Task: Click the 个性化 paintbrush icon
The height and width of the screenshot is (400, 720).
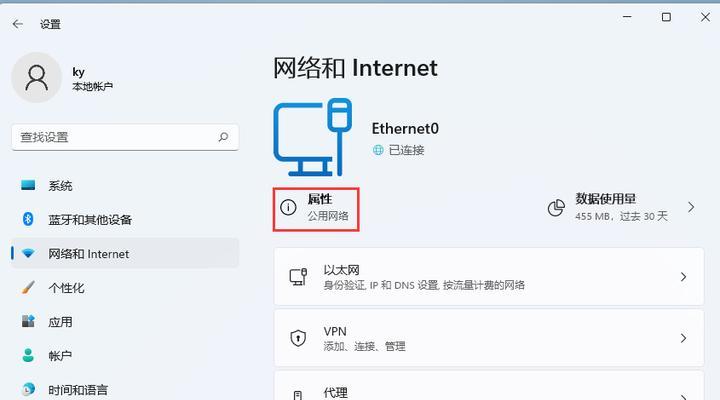Action: pos(28,287)
